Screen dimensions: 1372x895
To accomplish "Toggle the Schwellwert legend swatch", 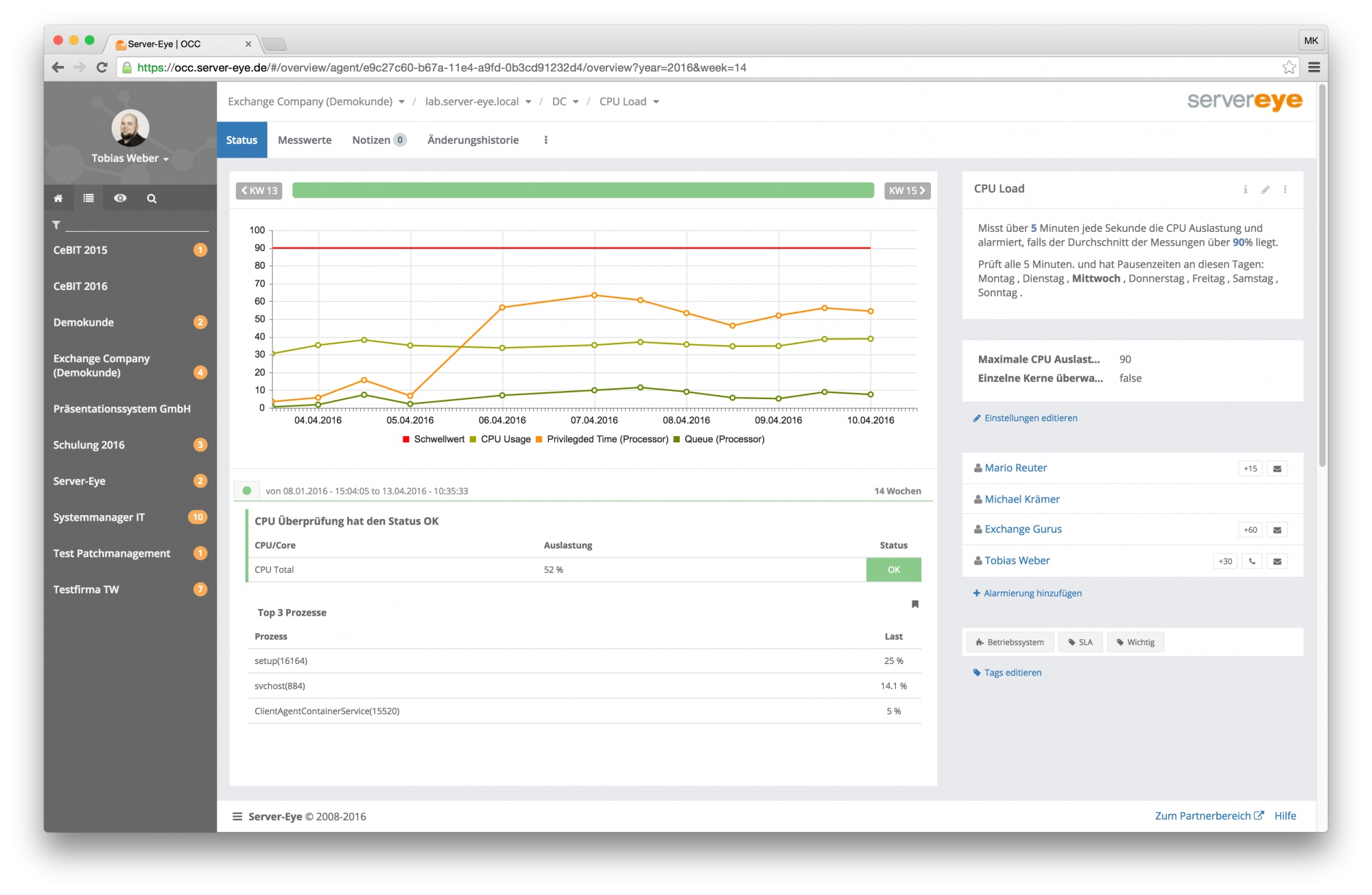I will coord(406,439).
